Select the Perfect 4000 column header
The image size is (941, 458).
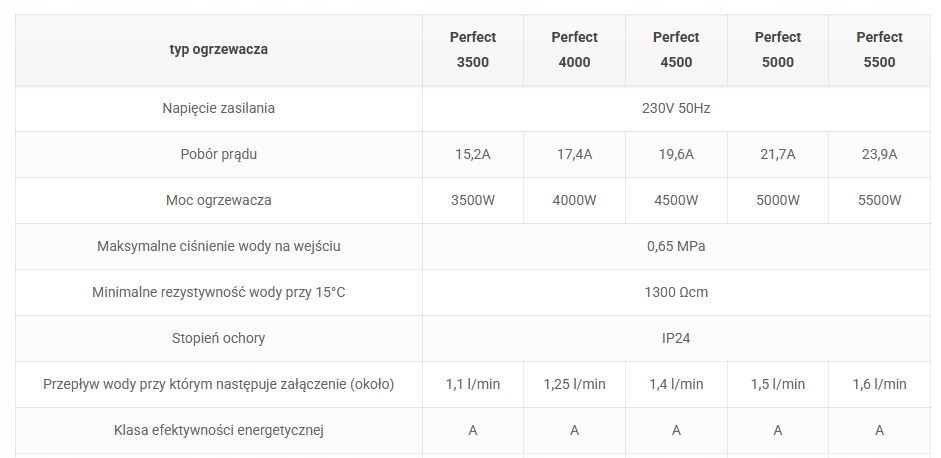pyautogui.click(x=574, y=49)
